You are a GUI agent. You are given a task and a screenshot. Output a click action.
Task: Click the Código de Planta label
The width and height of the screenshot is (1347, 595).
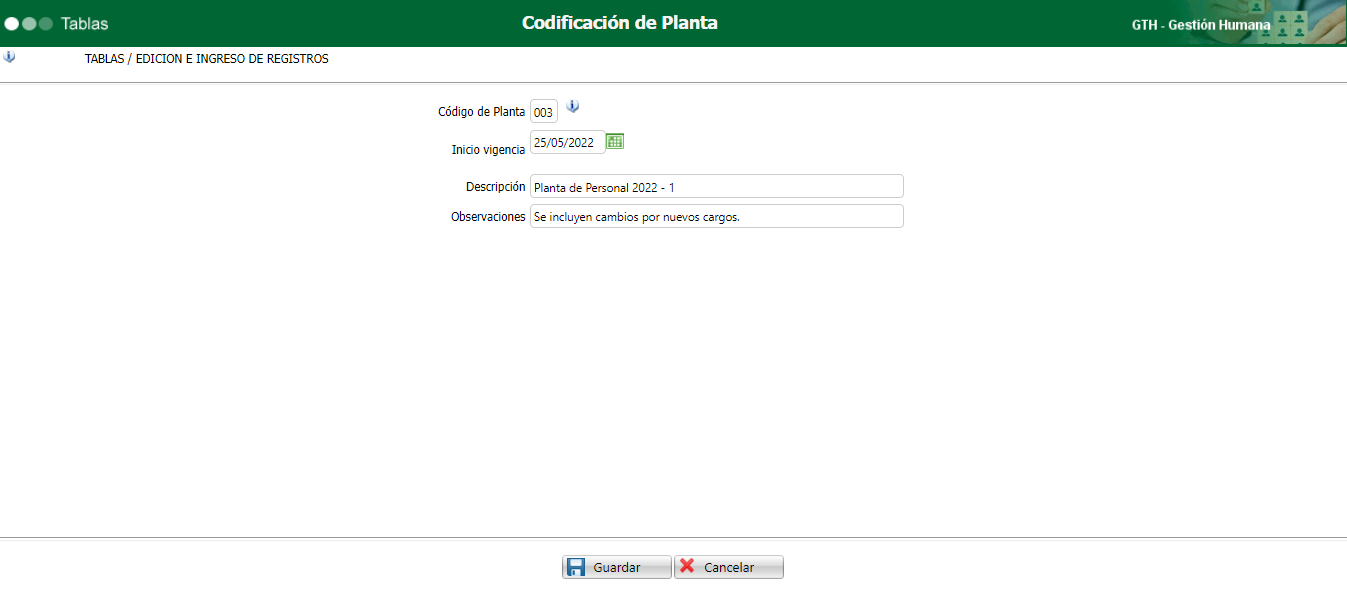[x=482, y=112]
